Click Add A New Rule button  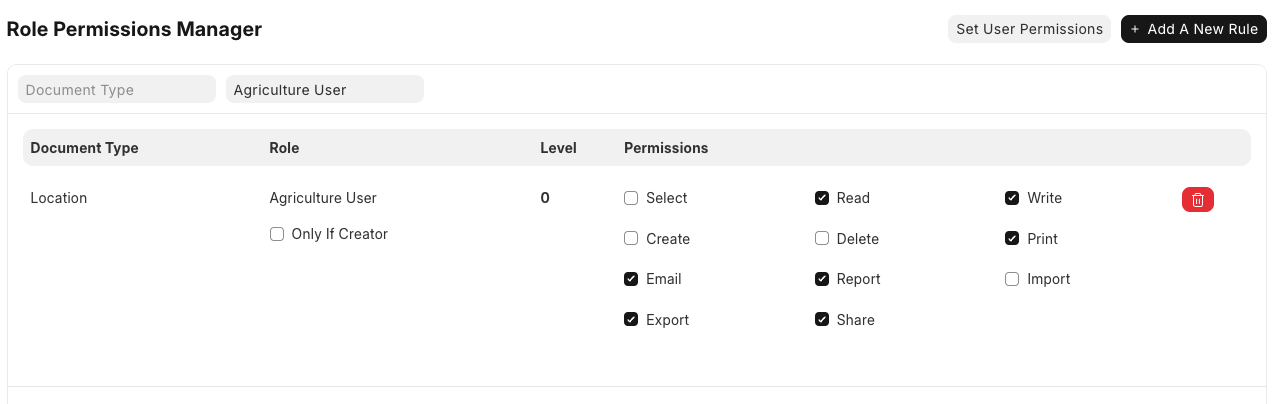(1193, 29)
